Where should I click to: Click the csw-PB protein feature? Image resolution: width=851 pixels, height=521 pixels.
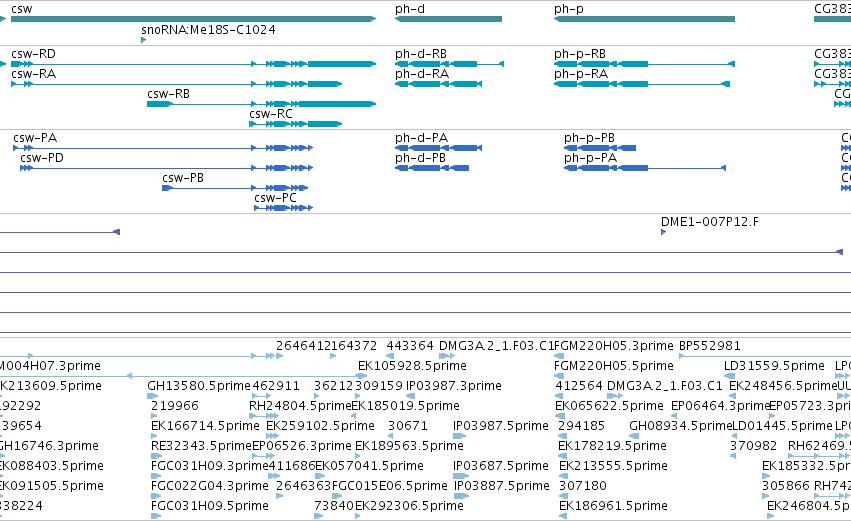pos(235,188)
